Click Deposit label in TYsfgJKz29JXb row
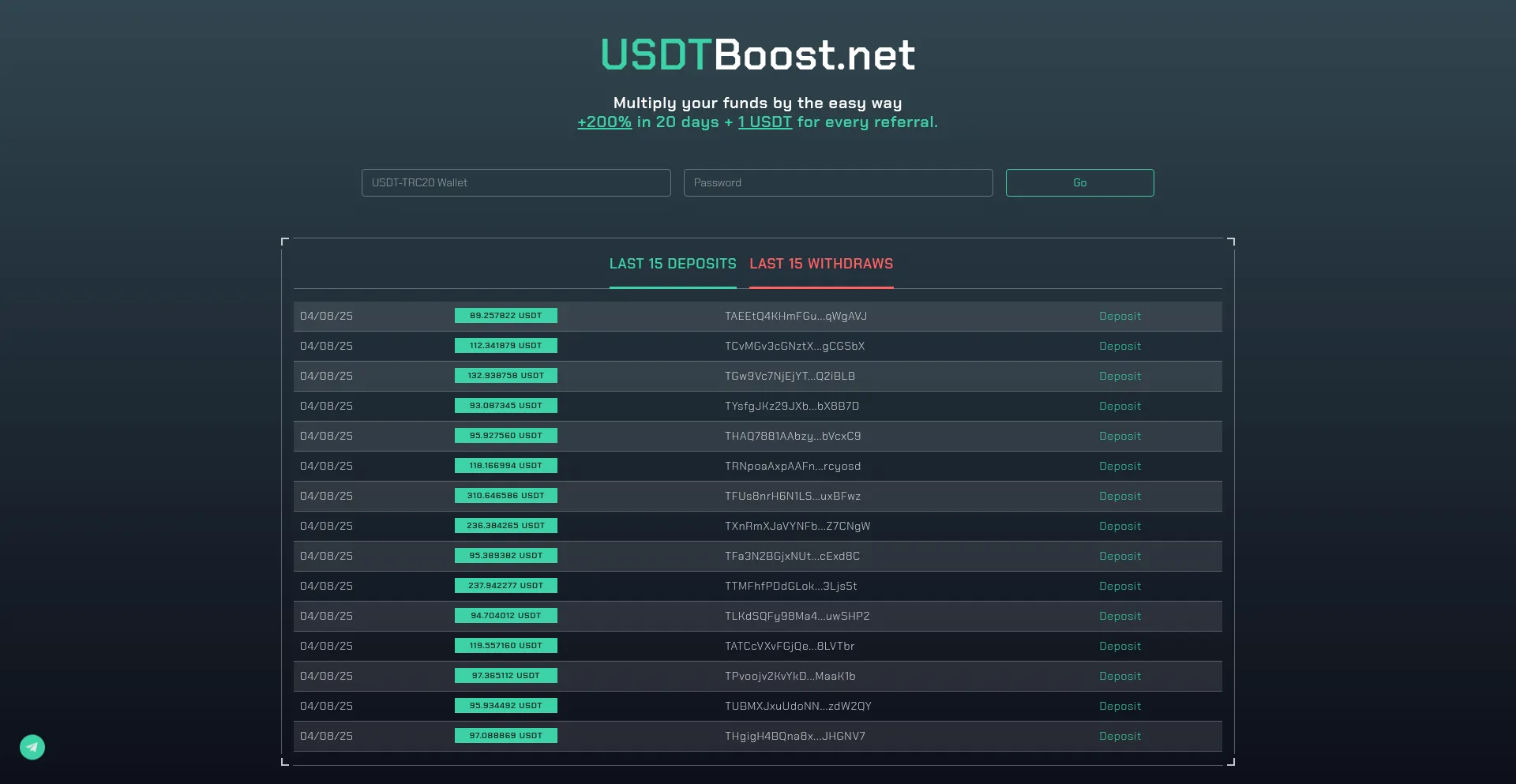This screenshot has width=1516, height=784. click(1120, 406)
